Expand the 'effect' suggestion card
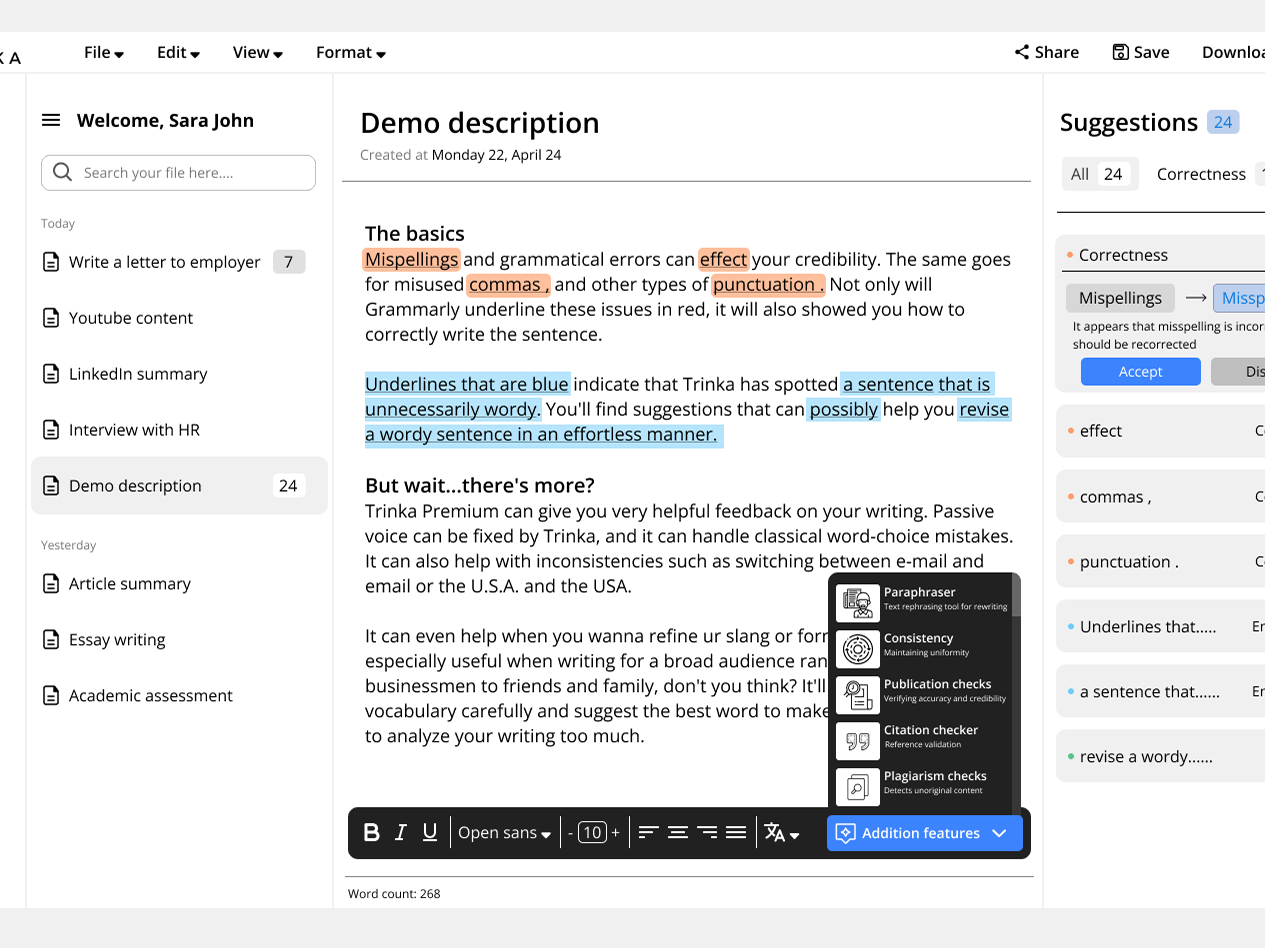This screenshot has width=1265, height=948. coord(1160,431)
